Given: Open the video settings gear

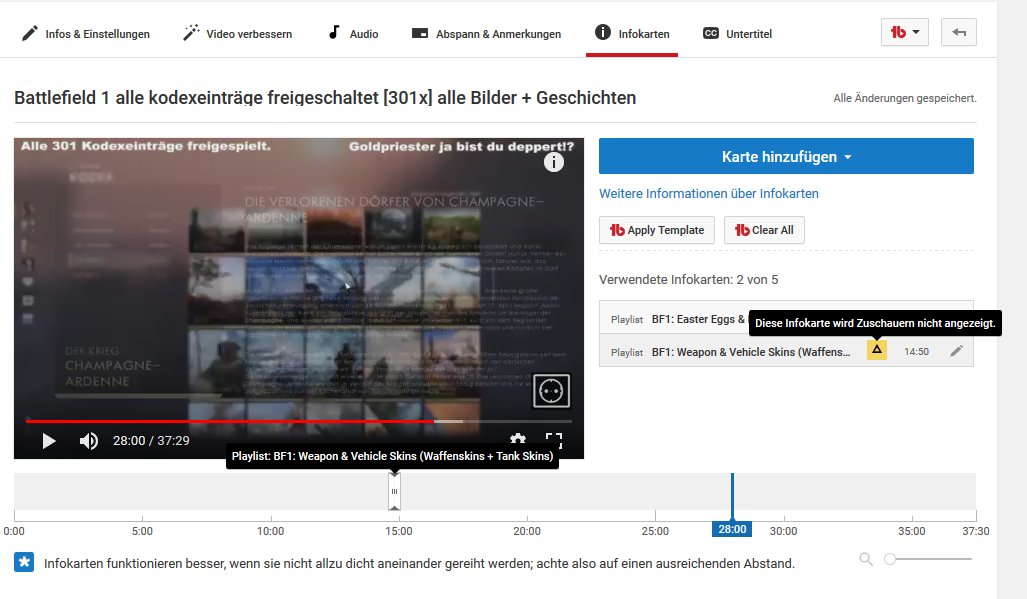Looking at the screenshot, I should [518, 439].
